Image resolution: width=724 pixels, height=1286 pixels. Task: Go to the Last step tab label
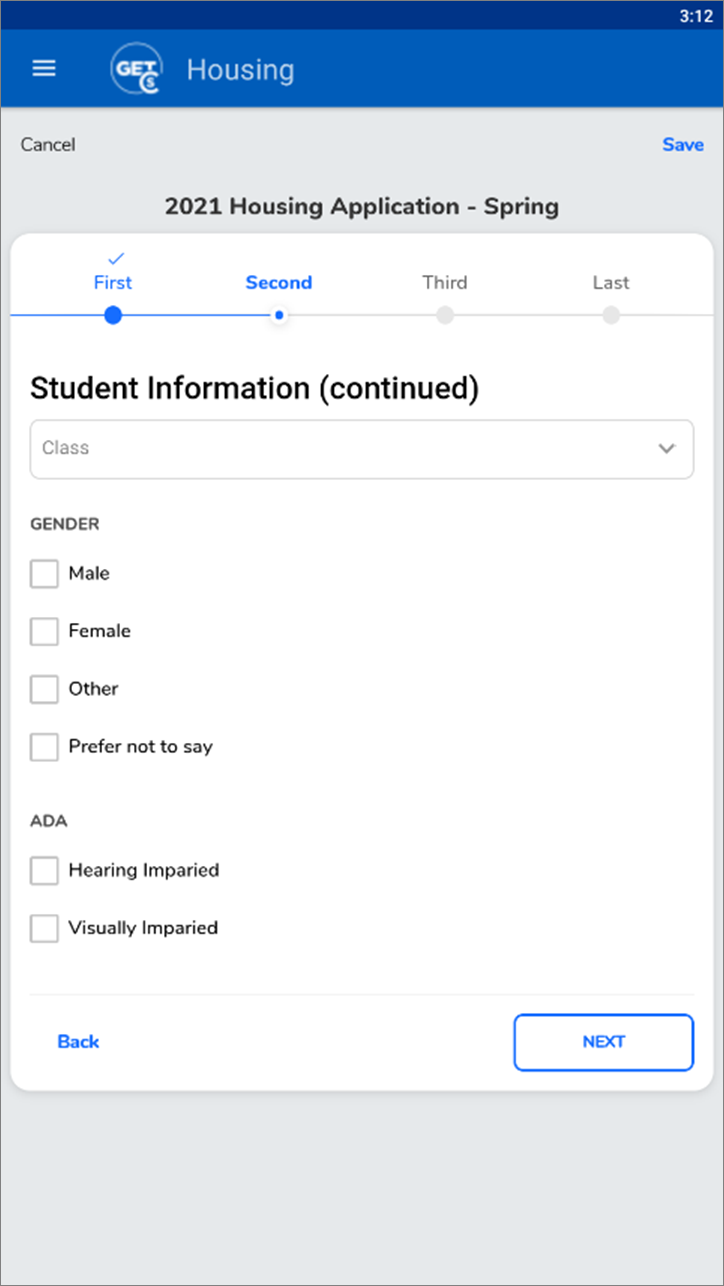(x=611, y=283)
